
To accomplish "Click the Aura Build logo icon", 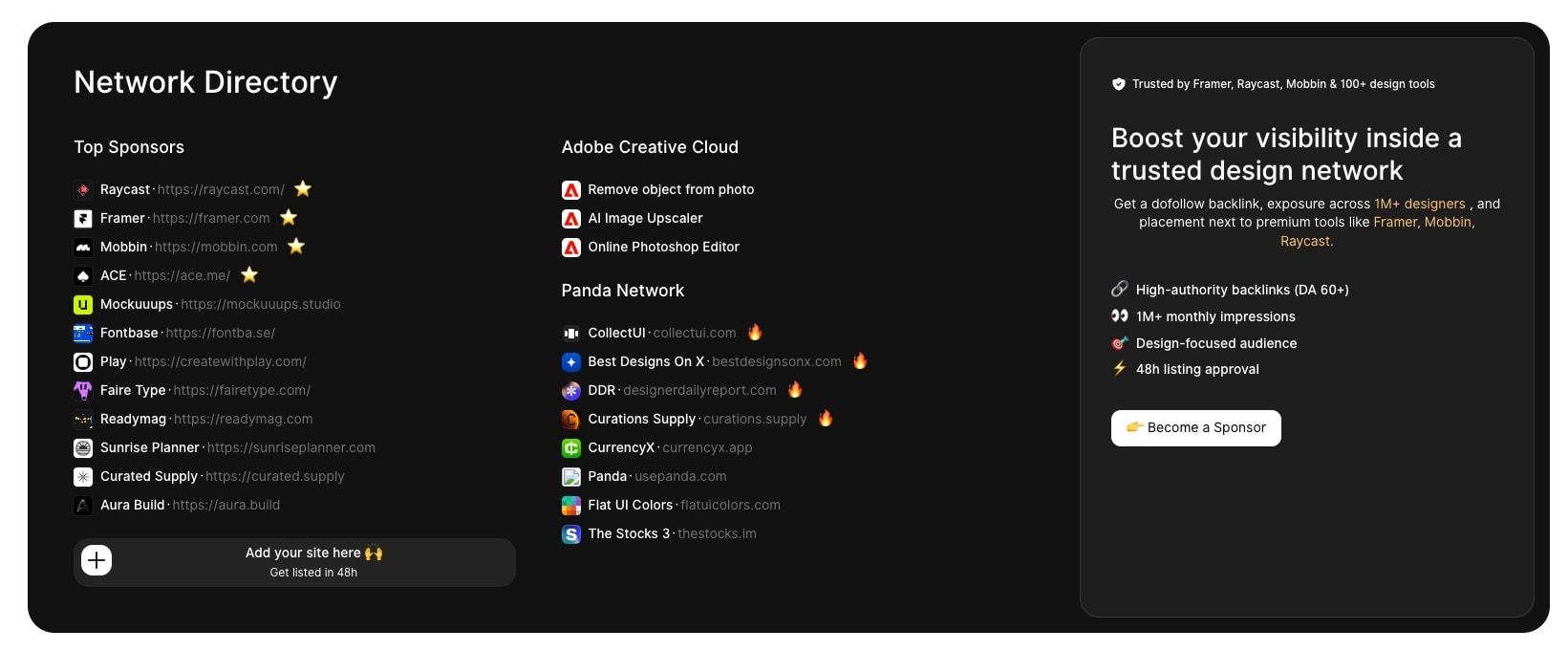I will pyautogui.click(x=83, y=505).
